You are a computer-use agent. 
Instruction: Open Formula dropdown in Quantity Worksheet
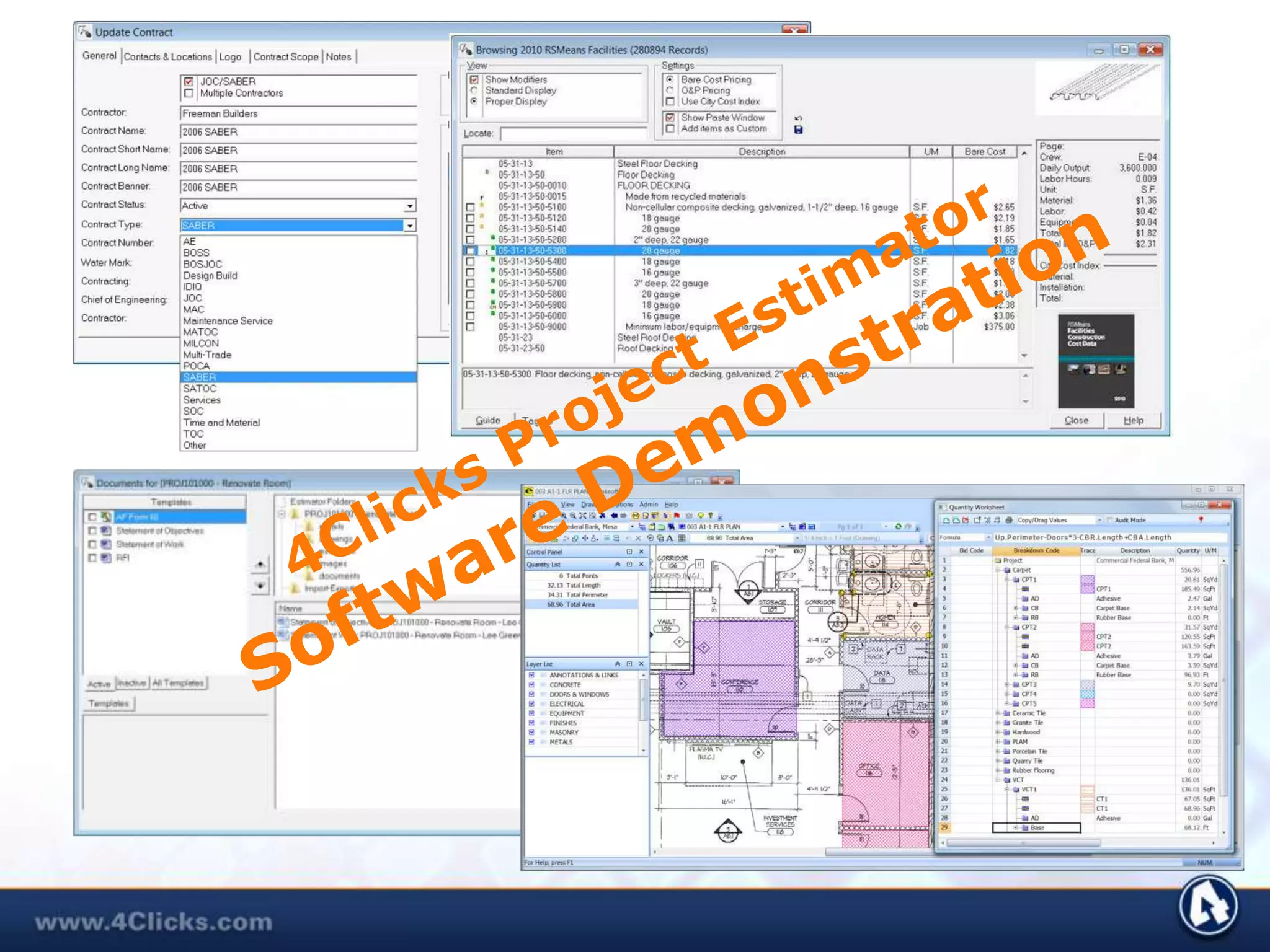point(988,537)
